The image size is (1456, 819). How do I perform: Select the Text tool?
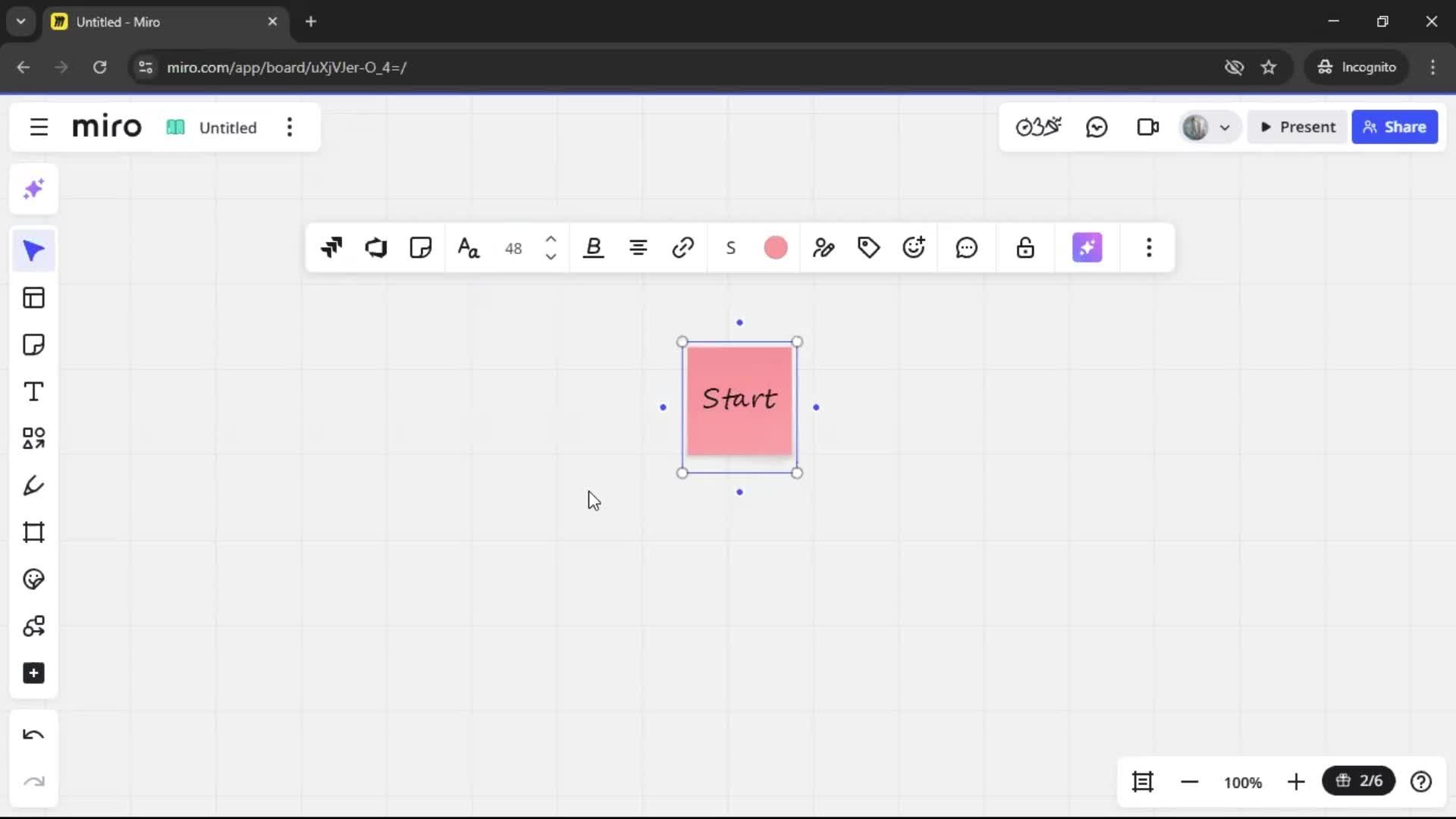pyautogui.click(x=33, y=392)
